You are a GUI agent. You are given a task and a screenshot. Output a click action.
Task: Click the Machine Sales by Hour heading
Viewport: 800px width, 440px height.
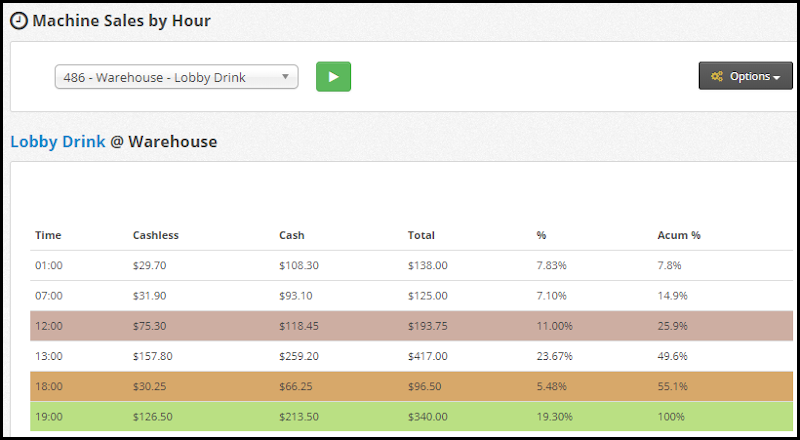[x=121, y=21]
